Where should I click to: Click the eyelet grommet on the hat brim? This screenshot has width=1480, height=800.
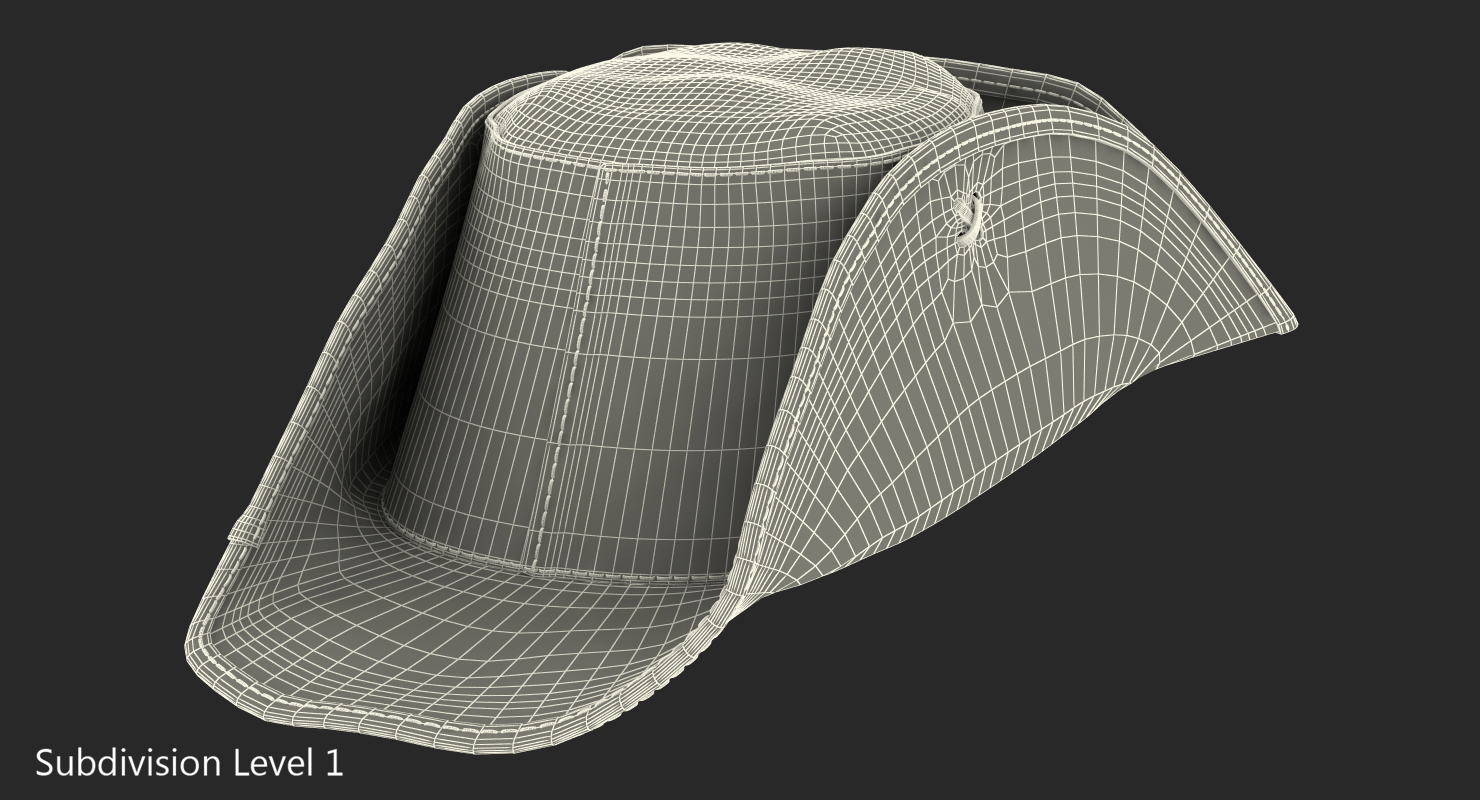coord(969,219)
